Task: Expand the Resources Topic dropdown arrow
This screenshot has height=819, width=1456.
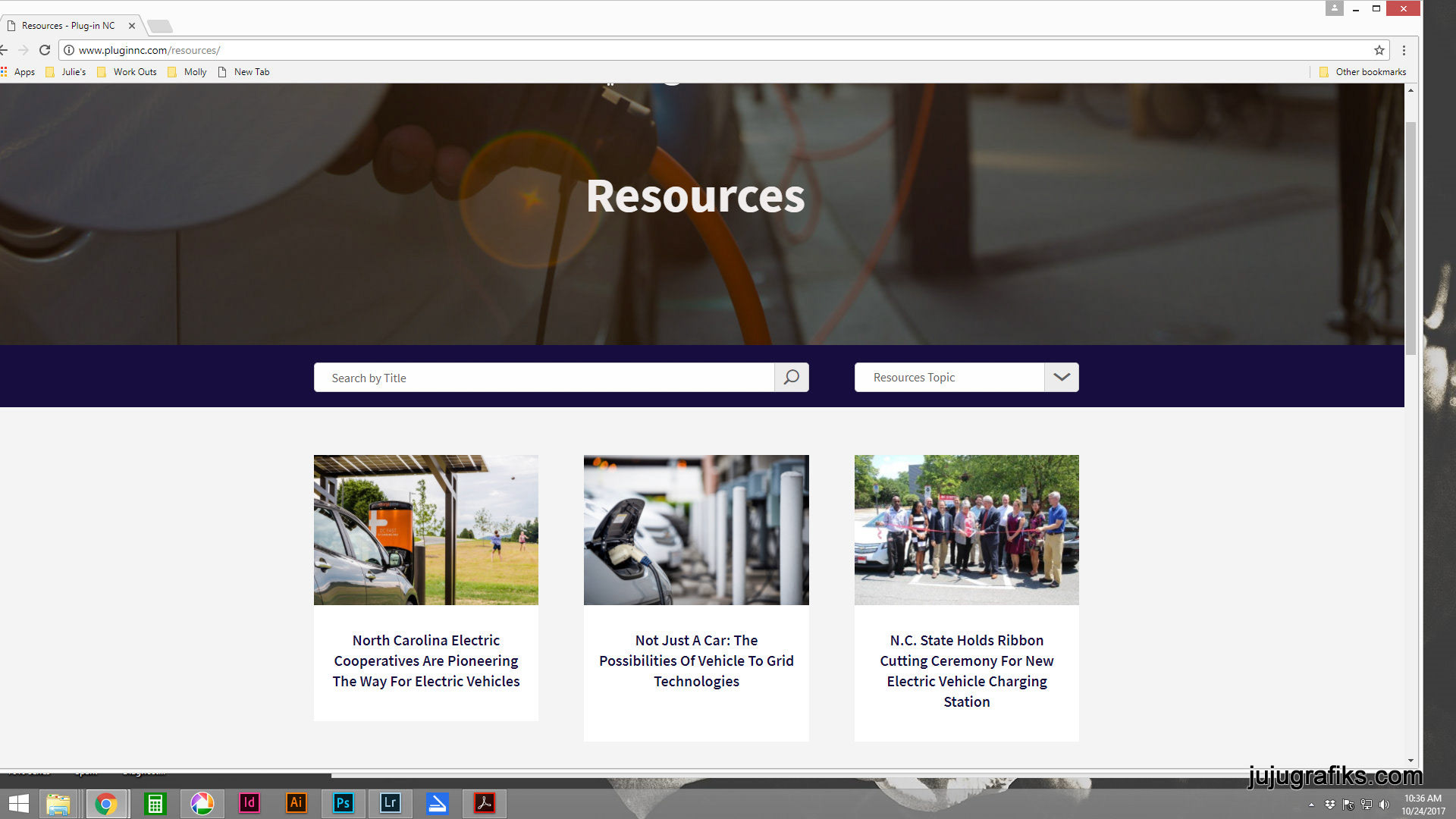Action: (1061, 377)
